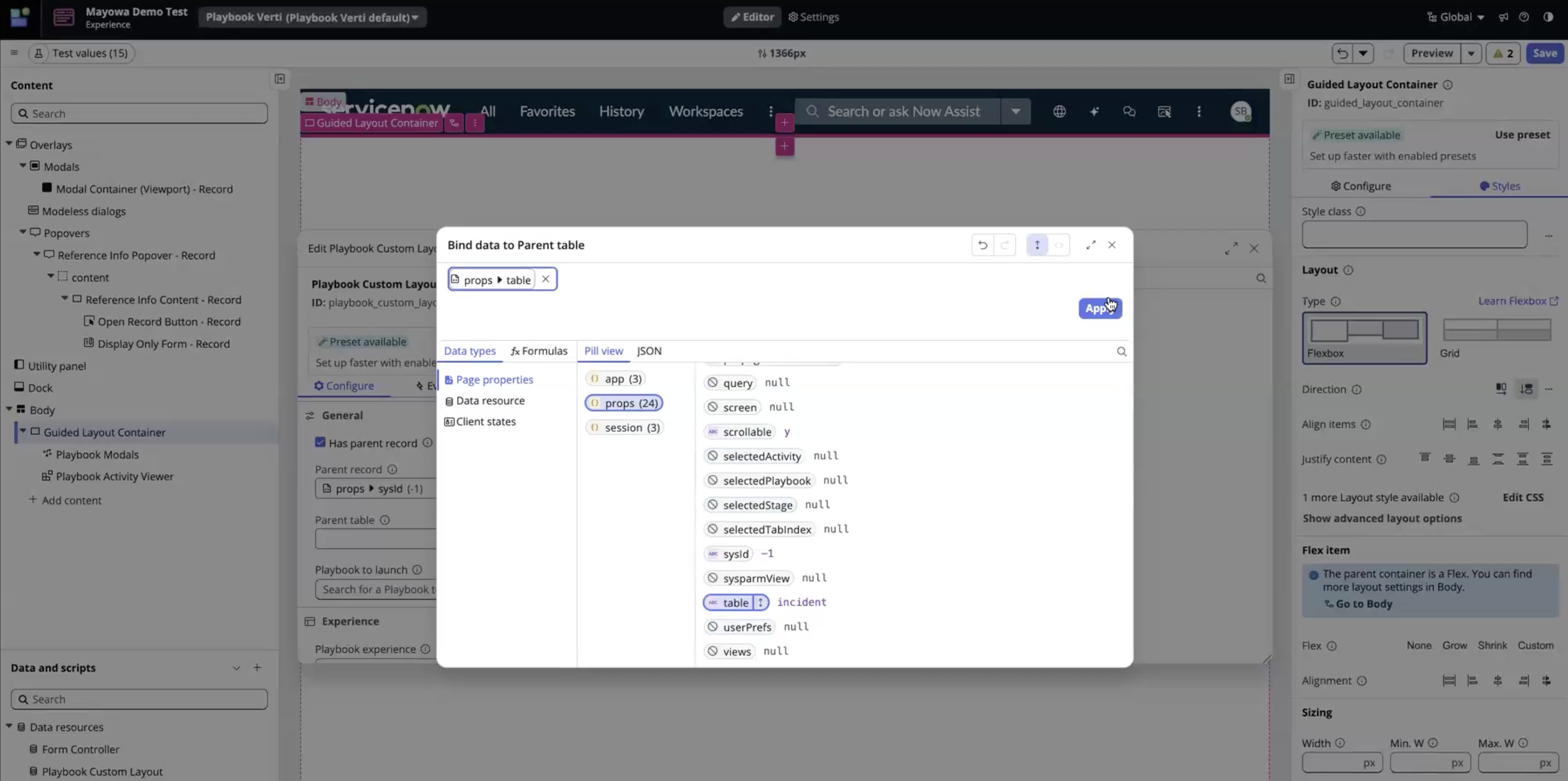Open undo history back arrow

[1342, 54]
